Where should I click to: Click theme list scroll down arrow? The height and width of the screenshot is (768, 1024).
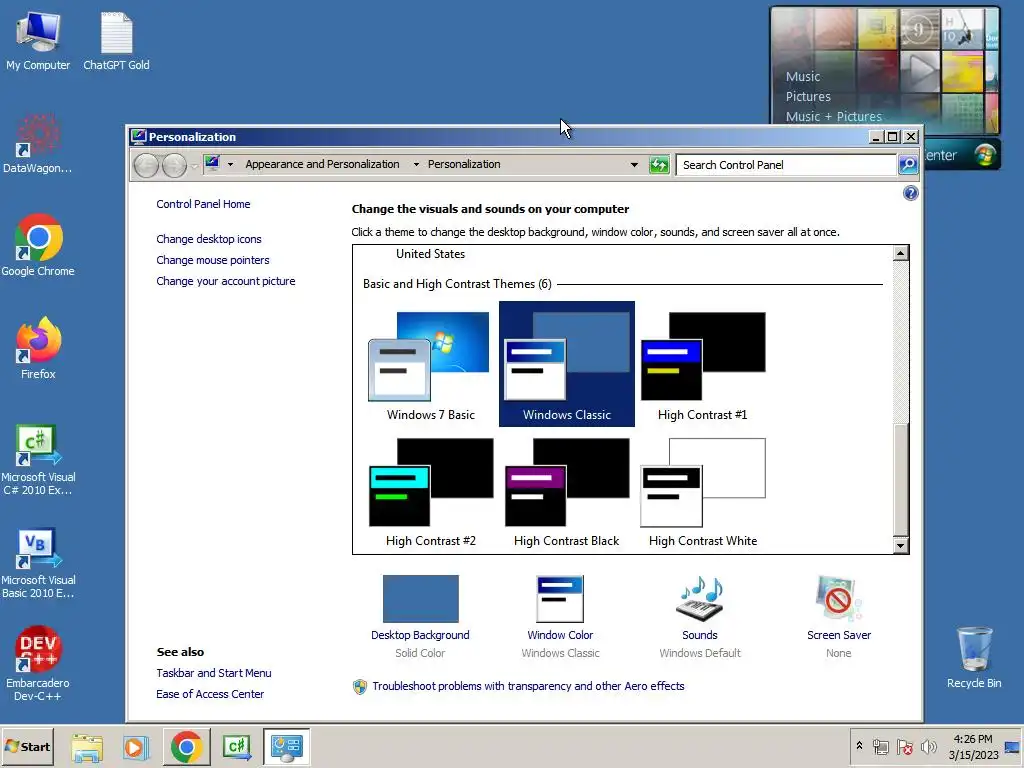coord(901,545)
